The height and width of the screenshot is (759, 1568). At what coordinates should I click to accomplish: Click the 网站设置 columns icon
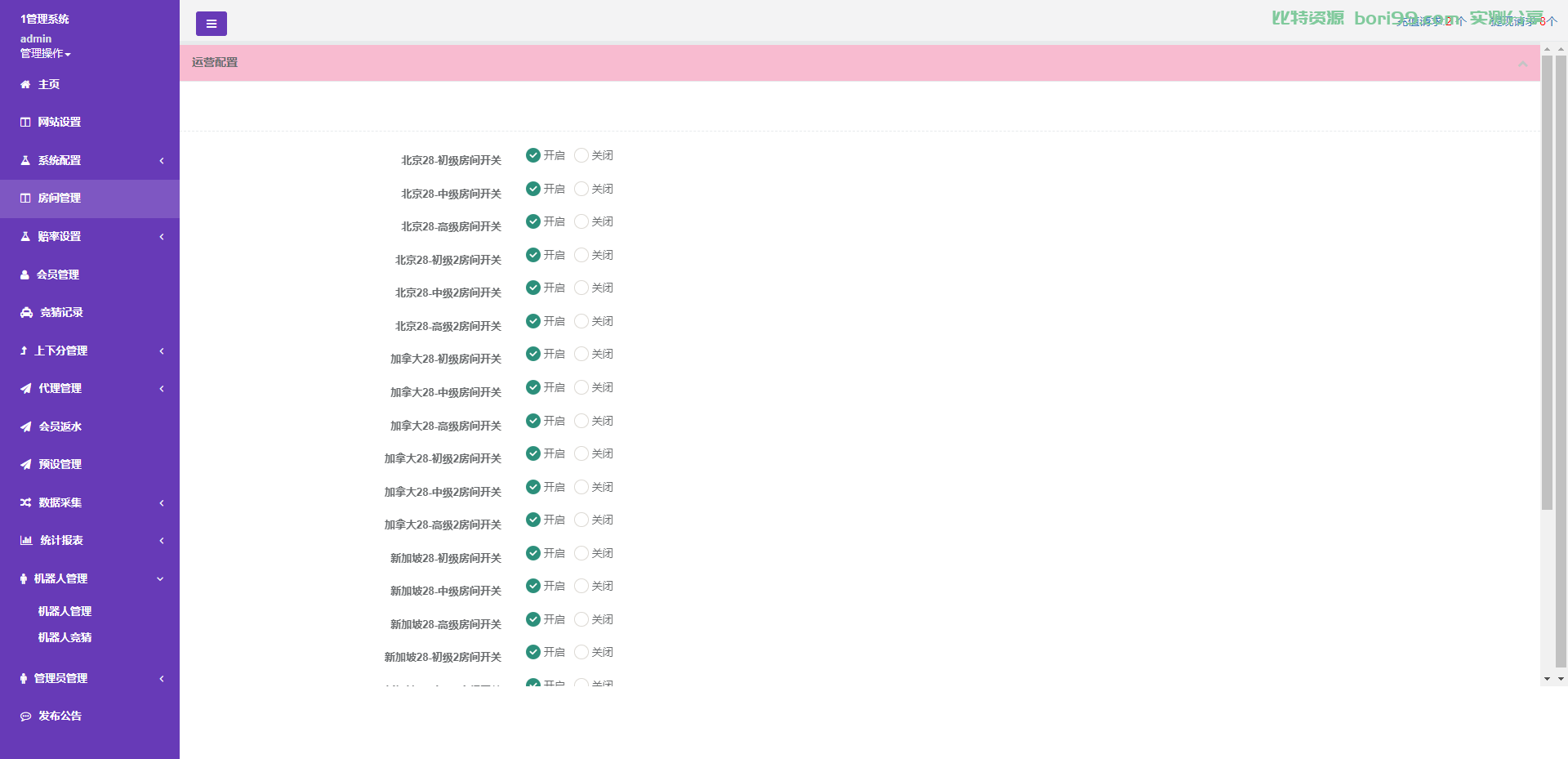pyautogui.click(x=25, y=122)
